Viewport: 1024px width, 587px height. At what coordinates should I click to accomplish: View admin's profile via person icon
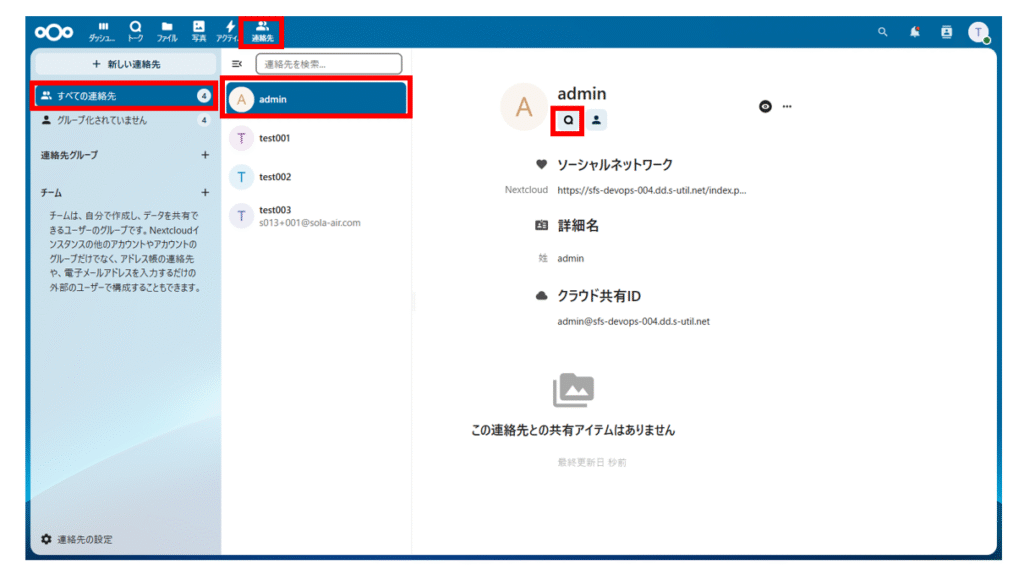click(596, 120)
